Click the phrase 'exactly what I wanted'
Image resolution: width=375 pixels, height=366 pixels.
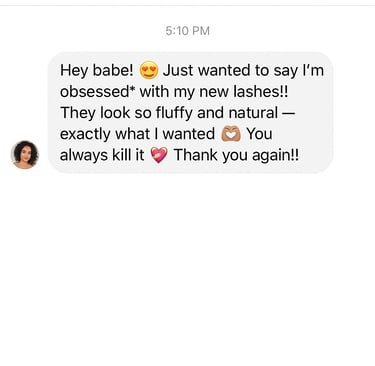point(137,134)
